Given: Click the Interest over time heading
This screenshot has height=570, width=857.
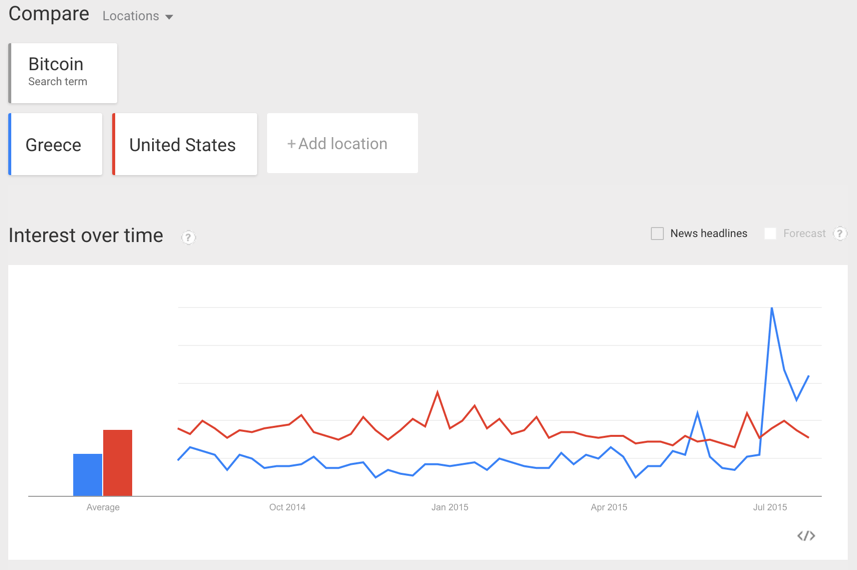Looking at the screenshot, I should [86, 236].
